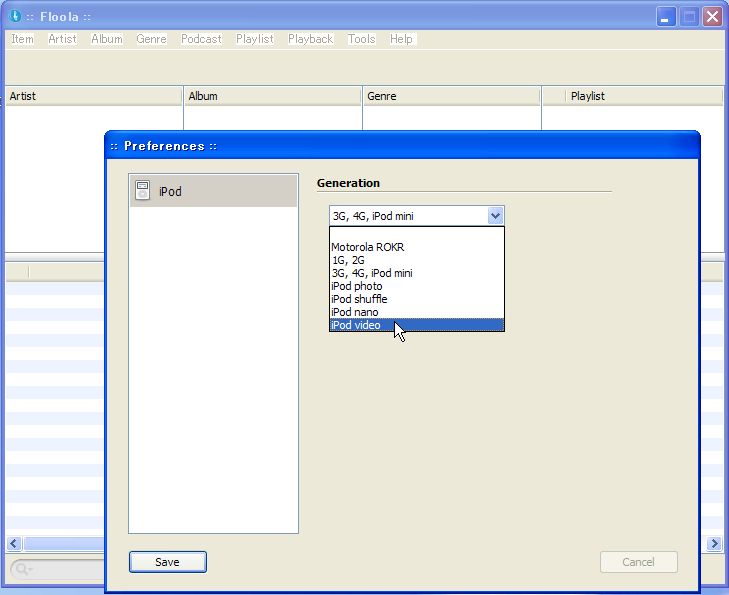
Task: Open the Playlist menu
Action: pyautogui.click(x=255, y=39)
